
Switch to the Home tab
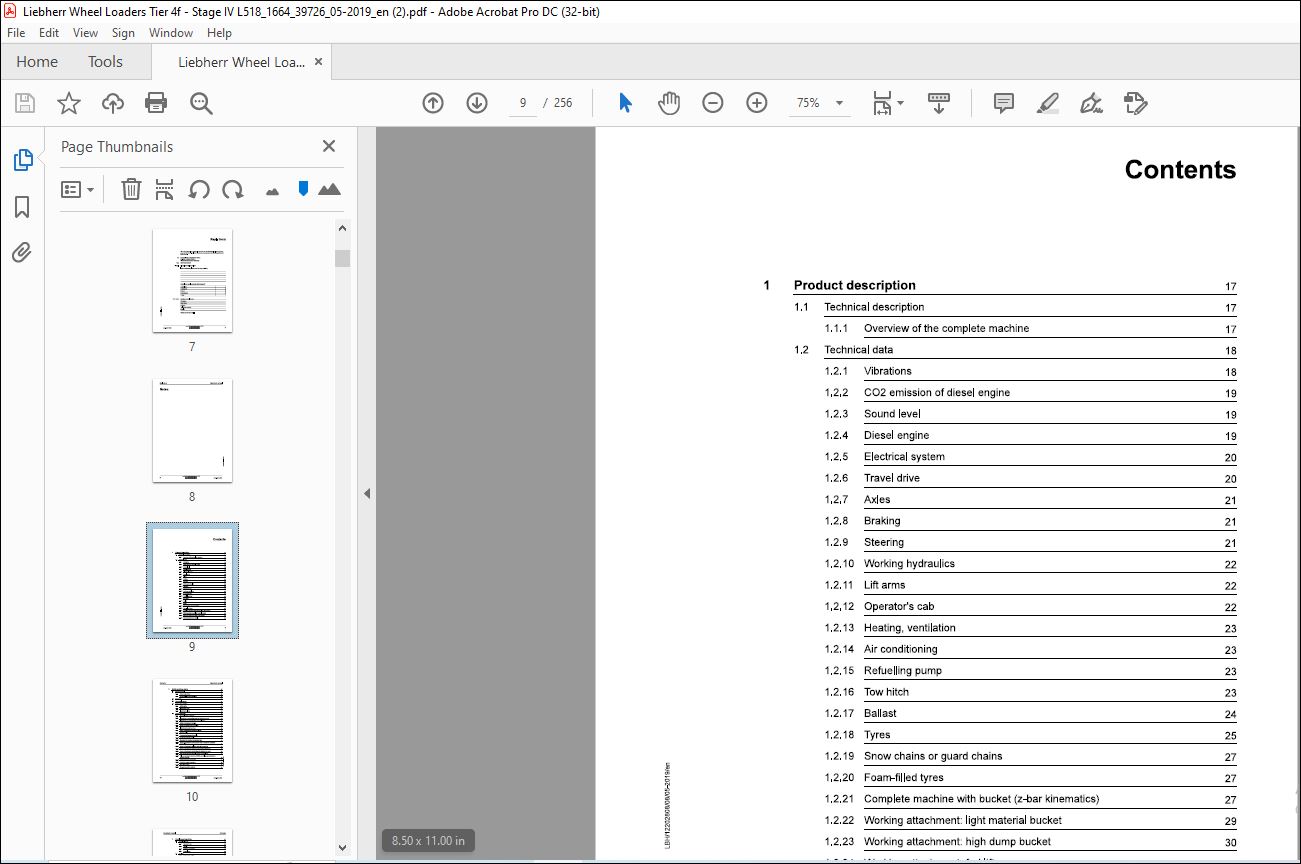click(x=37, y=62)
